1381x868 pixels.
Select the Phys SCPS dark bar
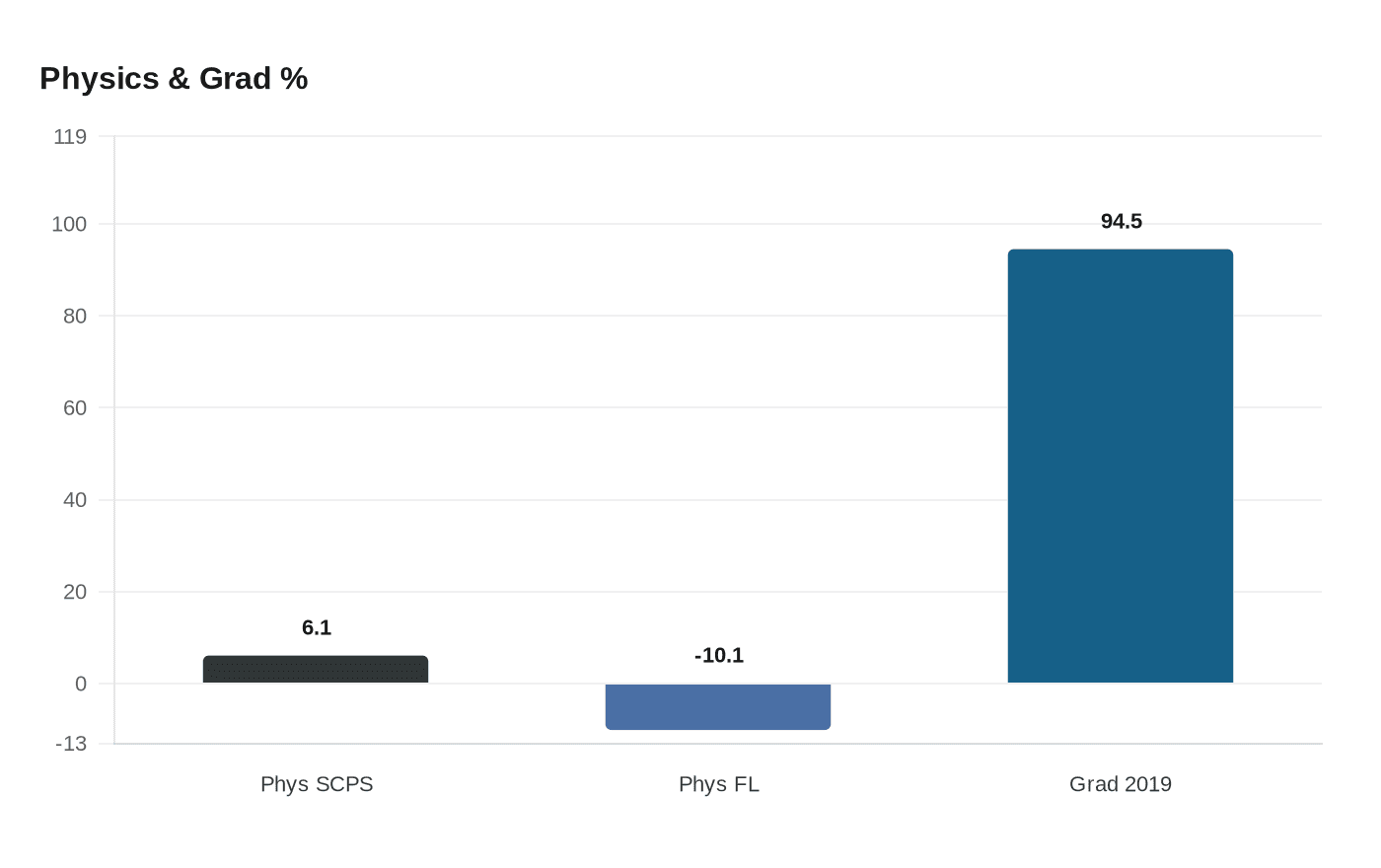[x=316, y=670]
